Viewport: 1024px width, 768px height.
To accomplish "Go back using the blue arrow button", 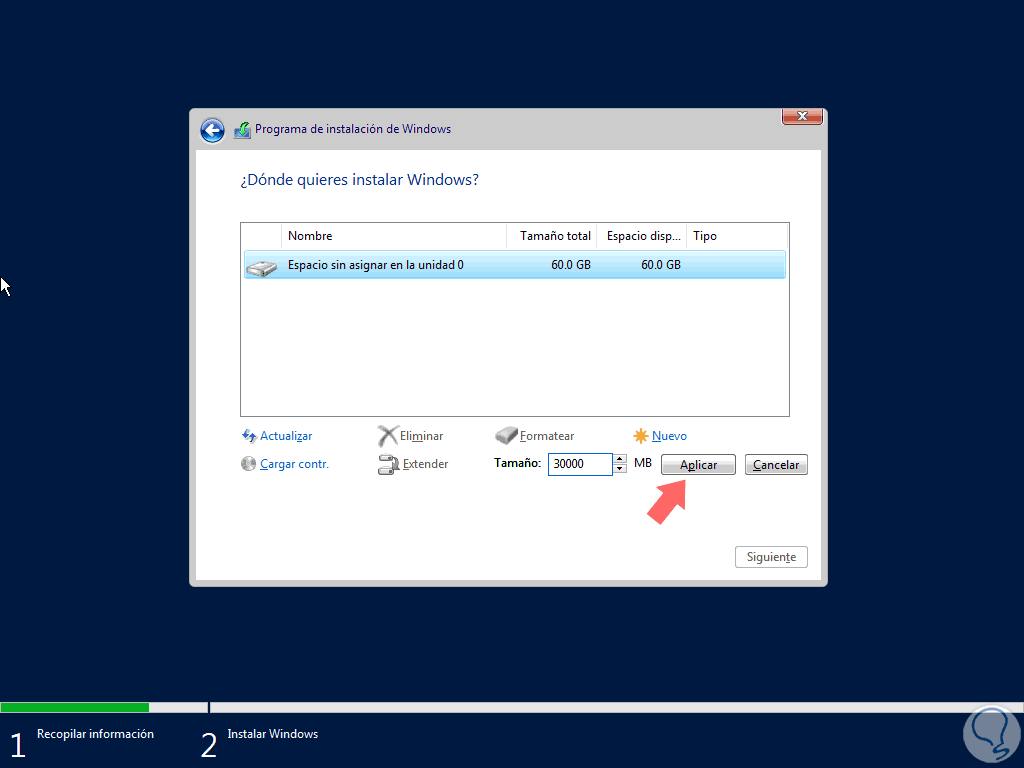I will click(x=212, y=130).
